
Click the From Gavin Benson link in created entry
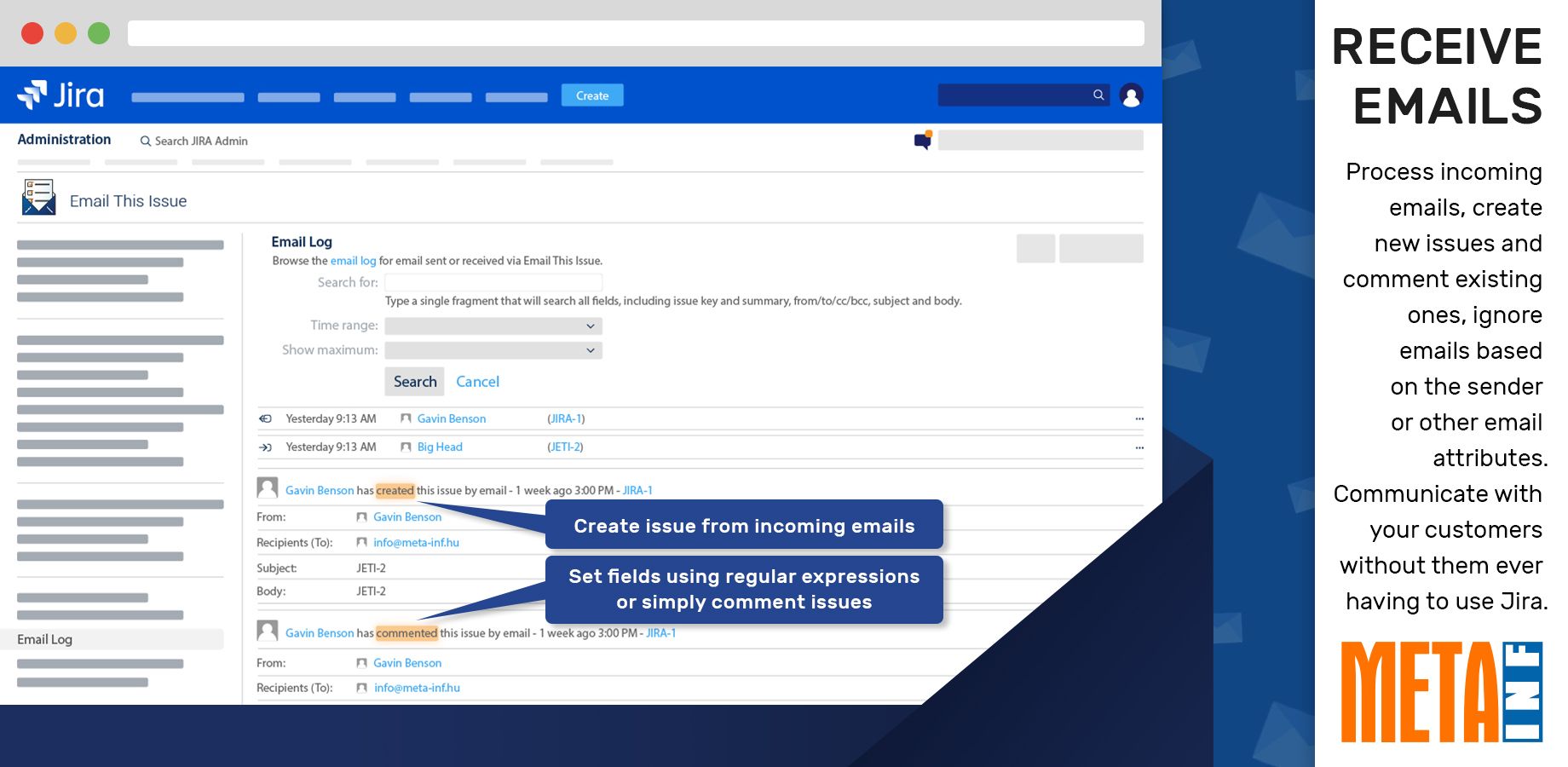coord(407,516)
